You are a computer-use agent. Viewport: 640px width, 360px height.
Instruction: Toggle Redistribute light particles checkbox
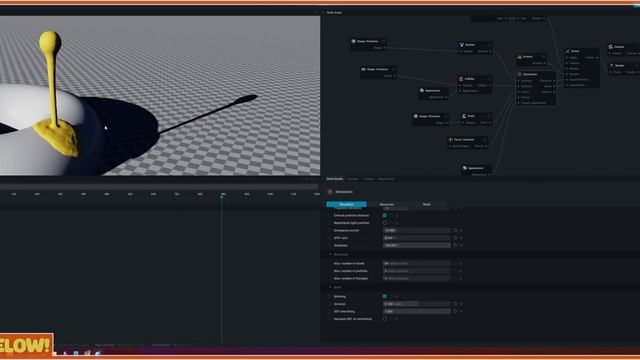click(384, 223)
